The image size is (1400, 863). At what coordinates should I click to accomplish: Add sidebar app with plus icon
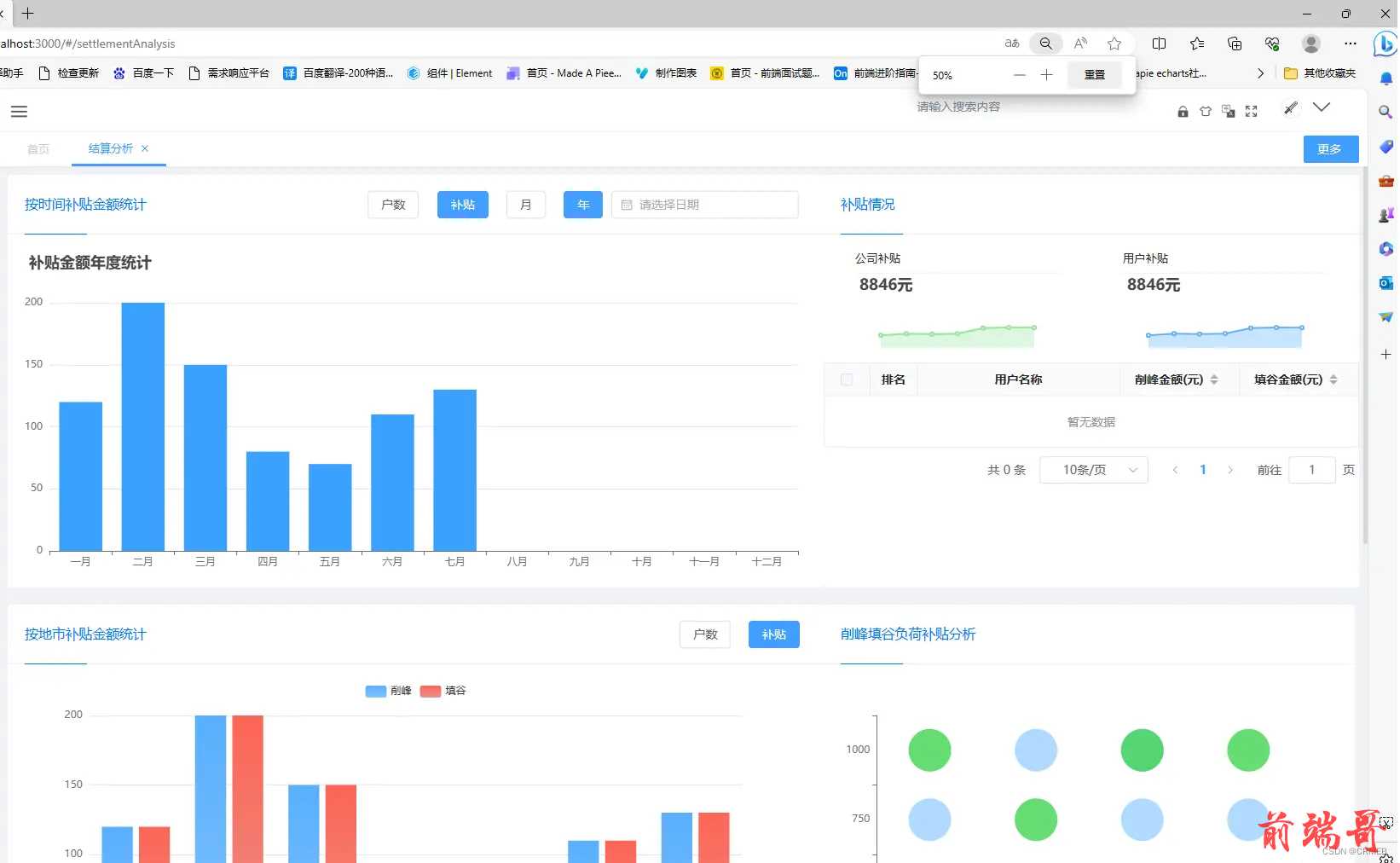tap(1386, 354)
